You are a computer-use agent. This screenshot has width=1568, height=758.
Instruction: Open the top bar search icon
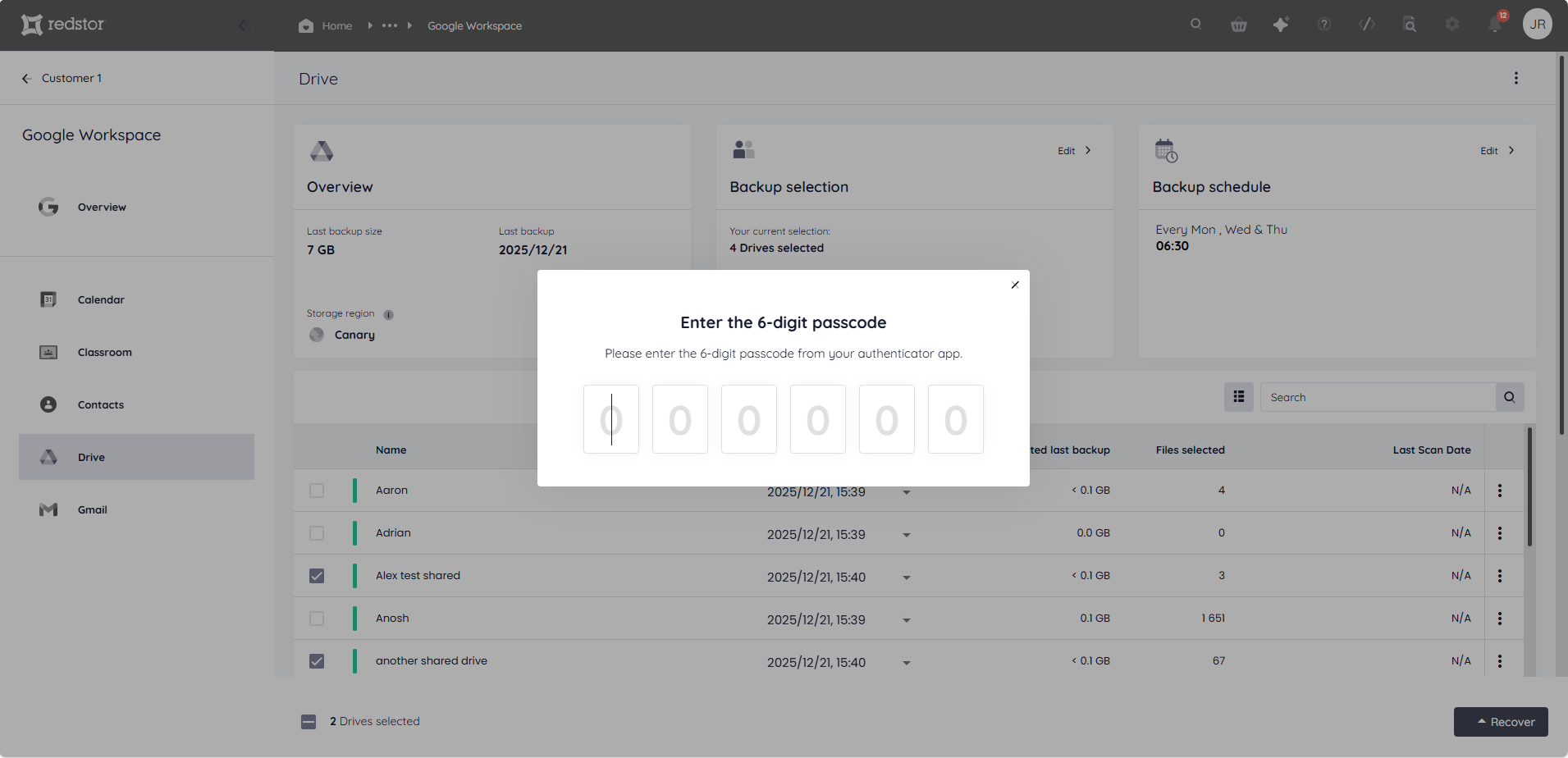pos(1196,25)
